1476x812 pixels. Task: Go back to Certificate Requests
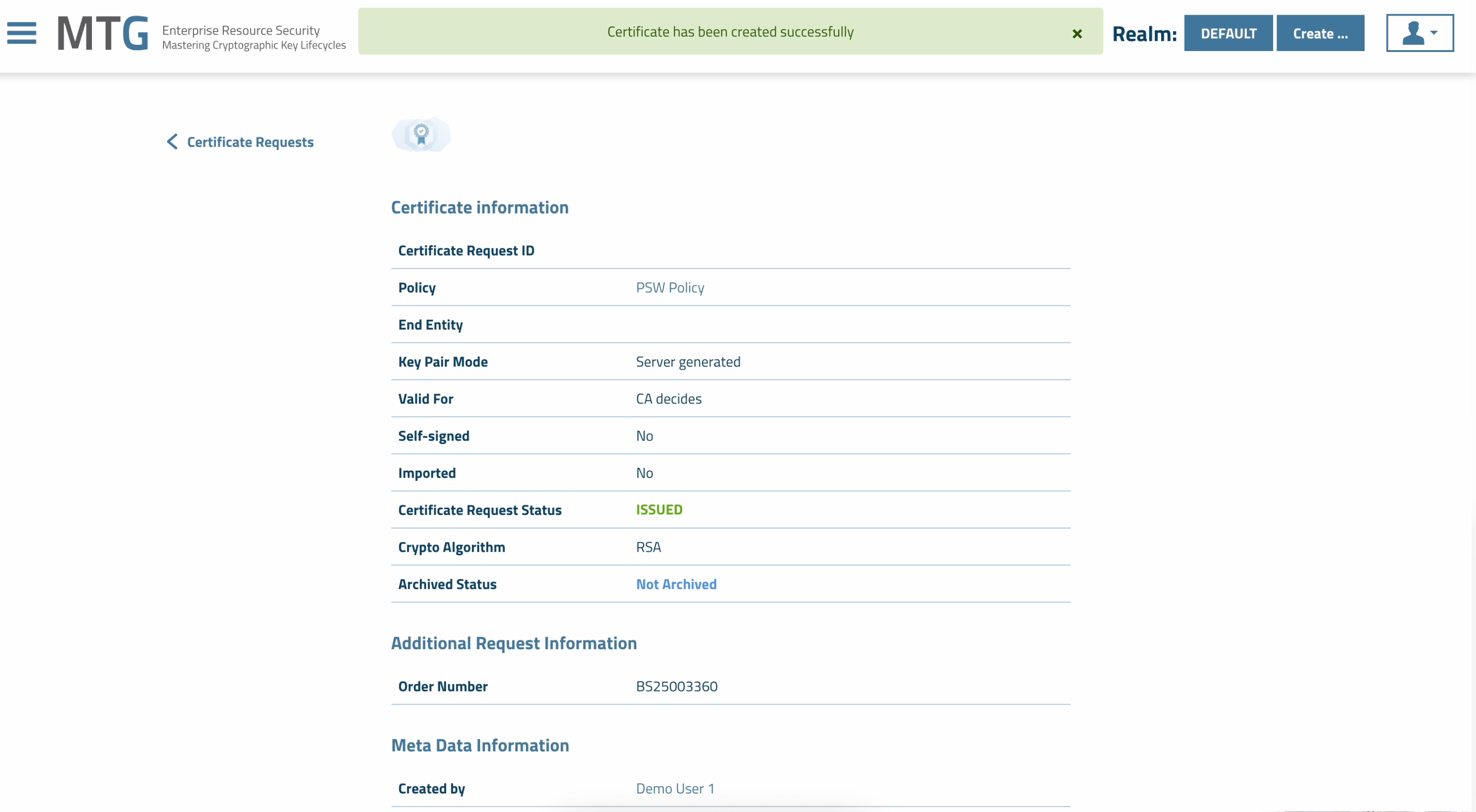(250, 142)
